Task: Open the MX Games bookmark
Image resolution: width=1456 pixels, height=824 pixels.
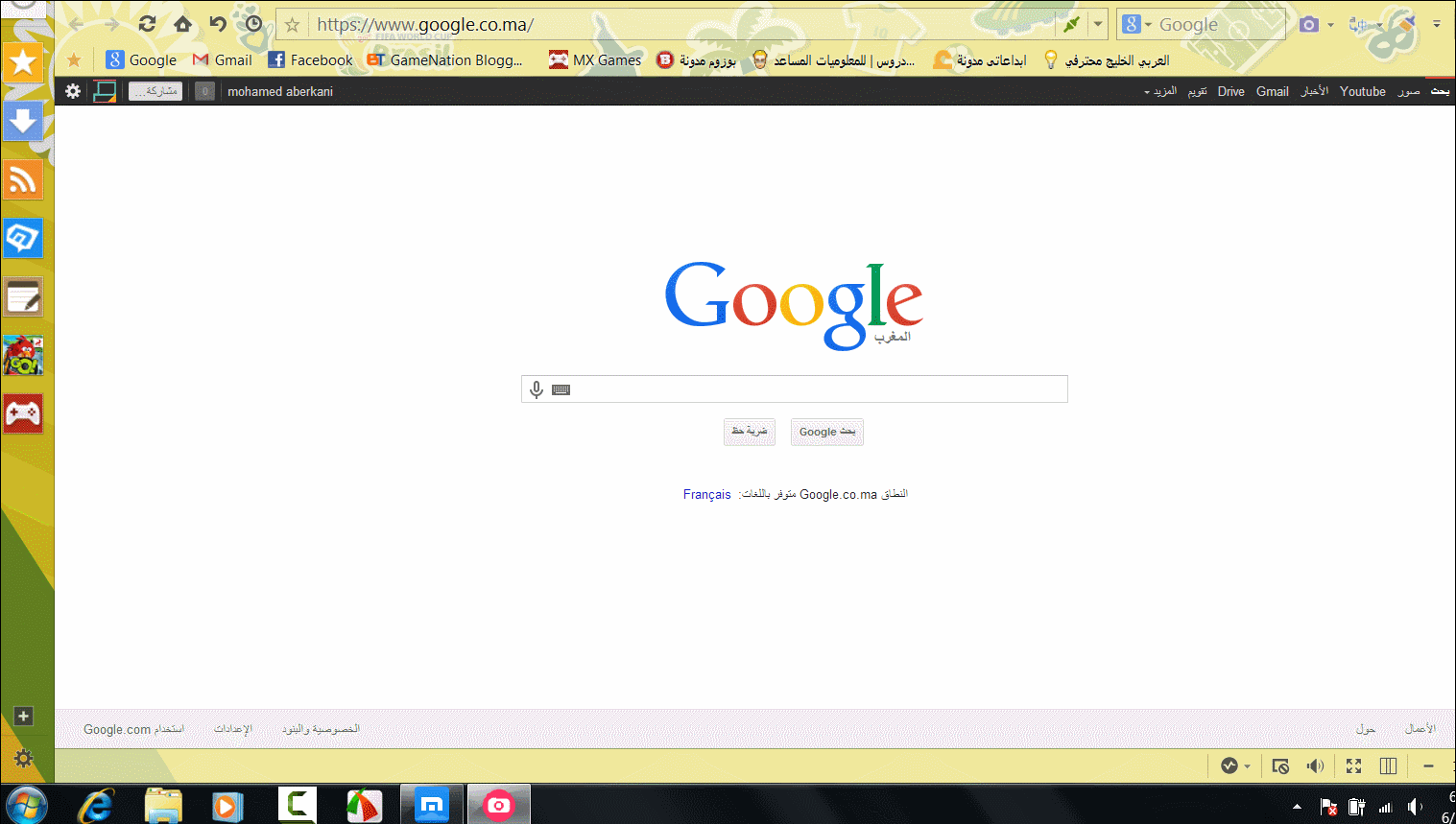Action: tap(595, 59)
